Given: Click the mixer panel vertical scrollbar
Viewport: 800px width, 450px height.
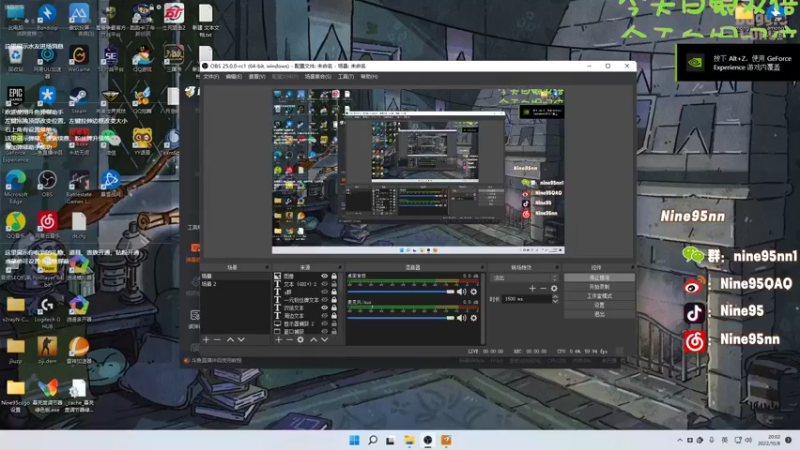Looking at the screenshot, I should [483, 308].
